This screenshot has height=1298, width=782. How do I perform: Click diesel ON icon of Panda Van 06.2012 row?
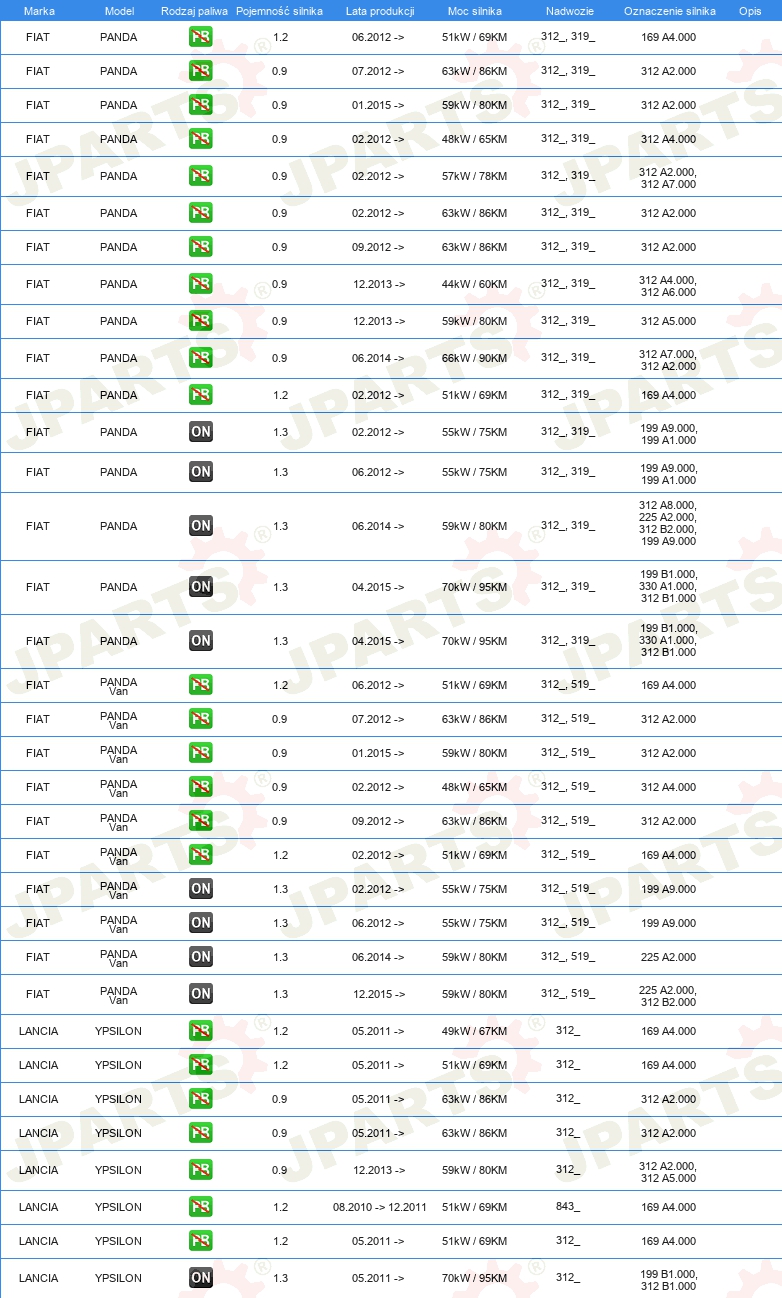tap(201, 923)
